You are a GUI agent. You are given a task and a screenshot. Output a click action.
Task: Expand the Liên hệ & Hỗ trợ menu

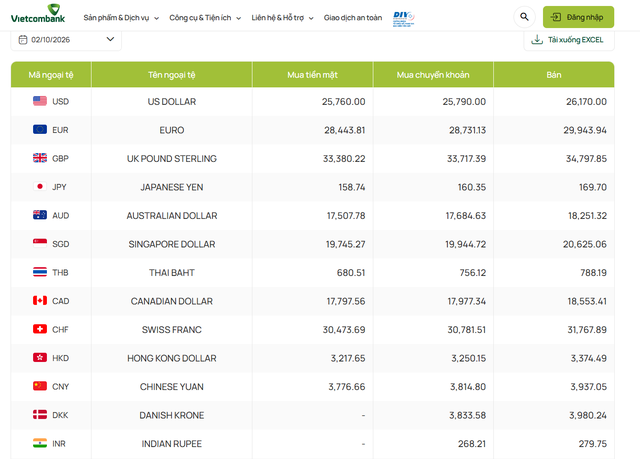[282, 18]
